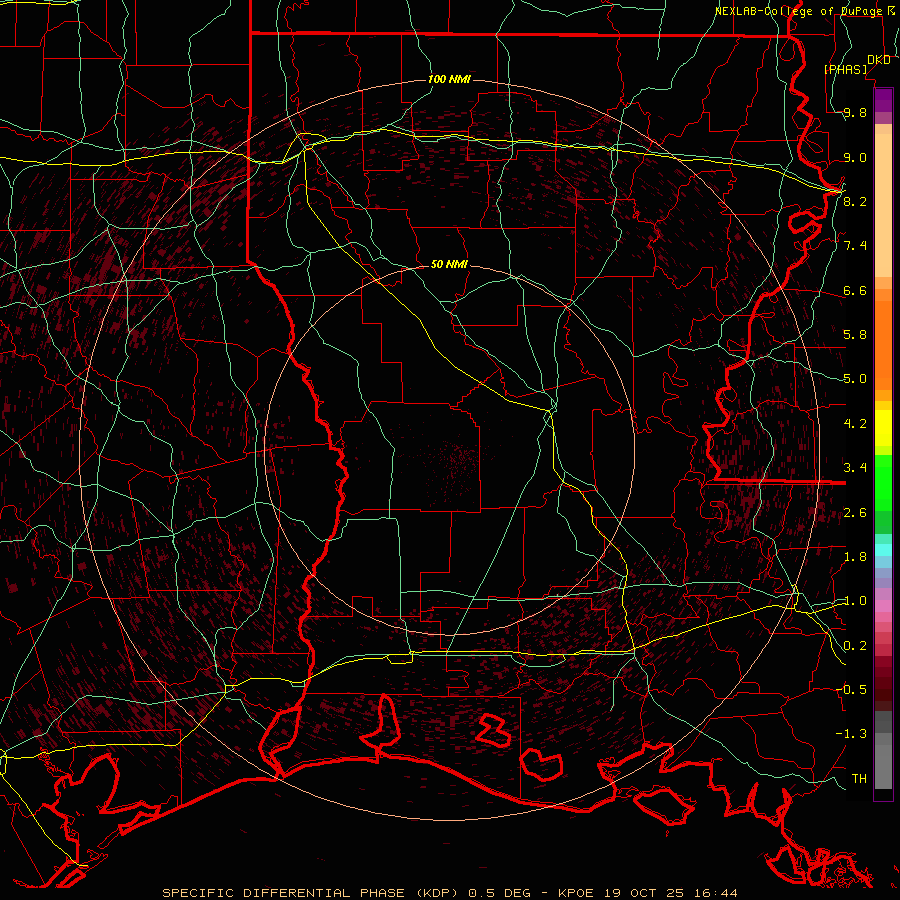The height and width of the screenshot is (900, 900).
Task: Click the 0.2 scale value
Action: pos(855,646)
